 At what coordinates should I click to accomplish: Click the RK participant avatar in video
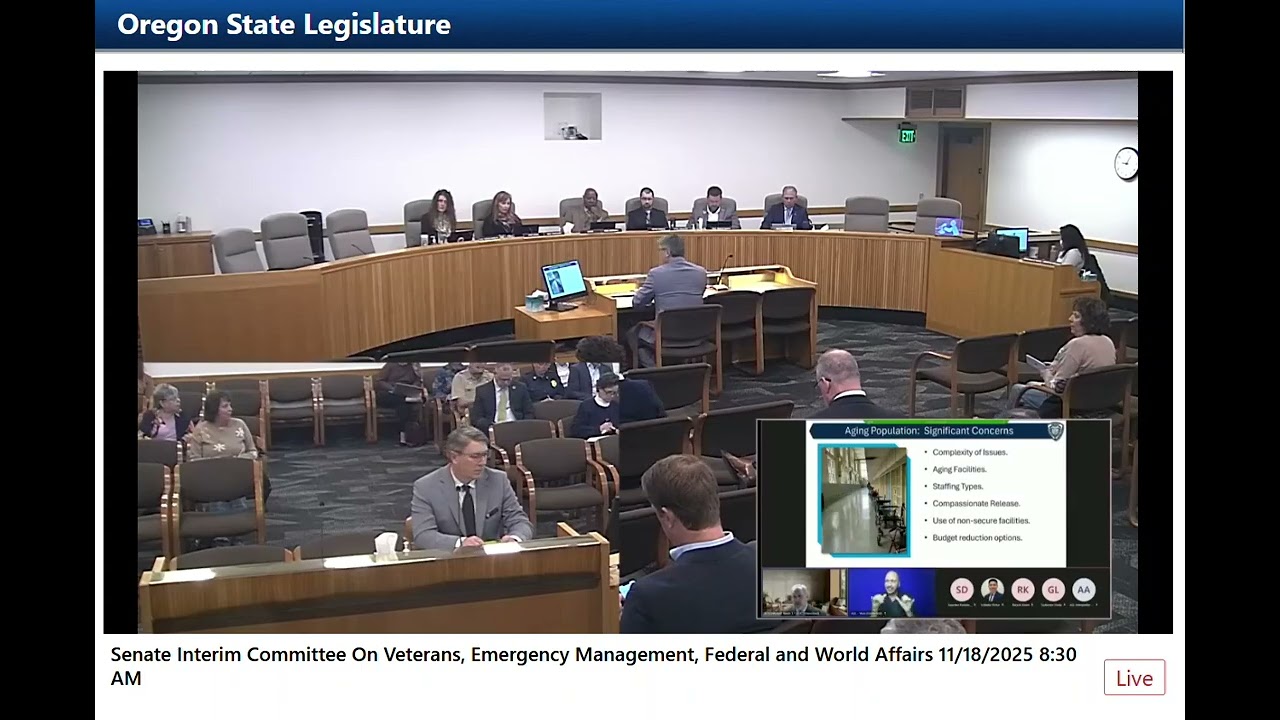tap(1022, 589)
